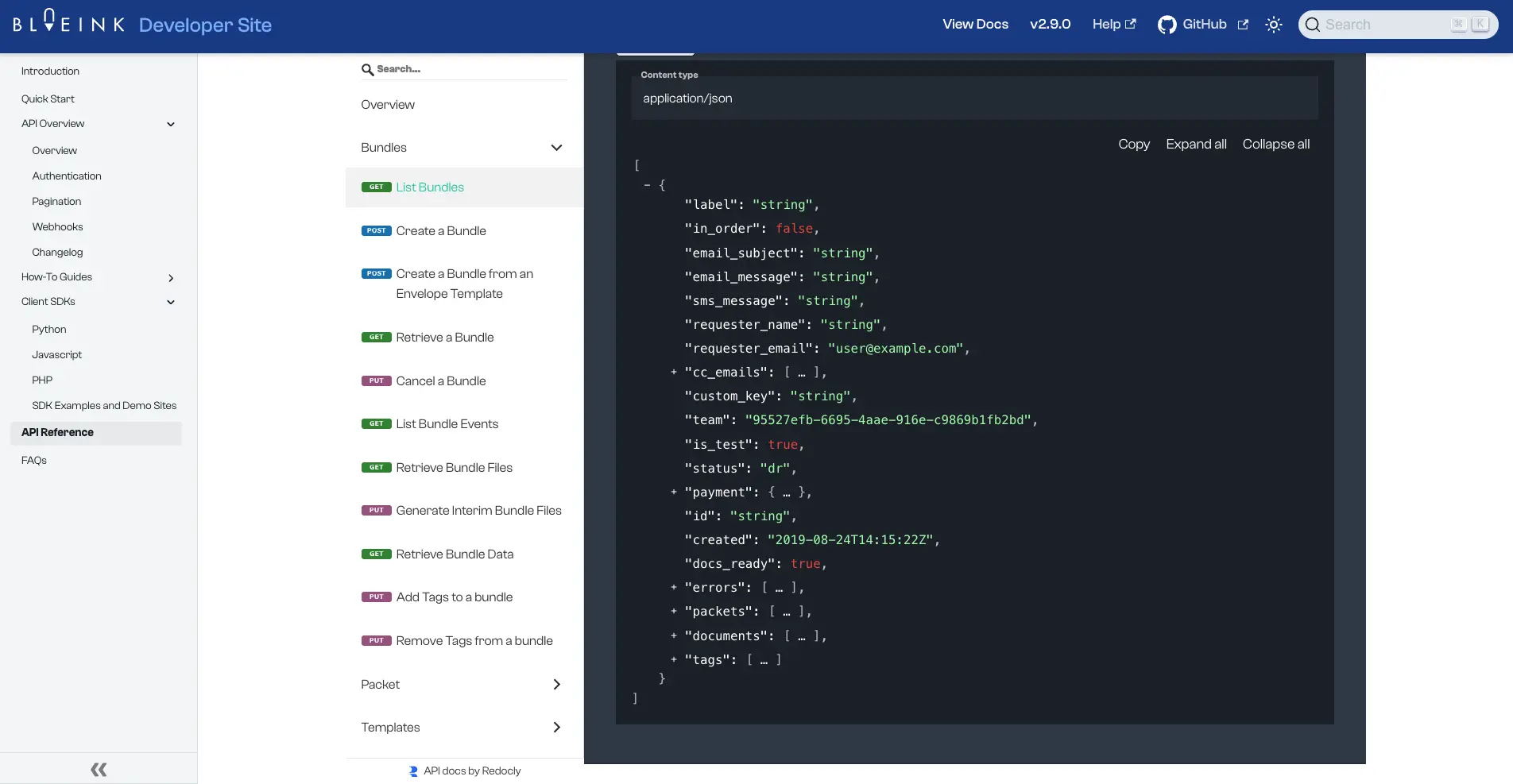
Task: Copy the JSON response sample
Action: [1134, 145]
